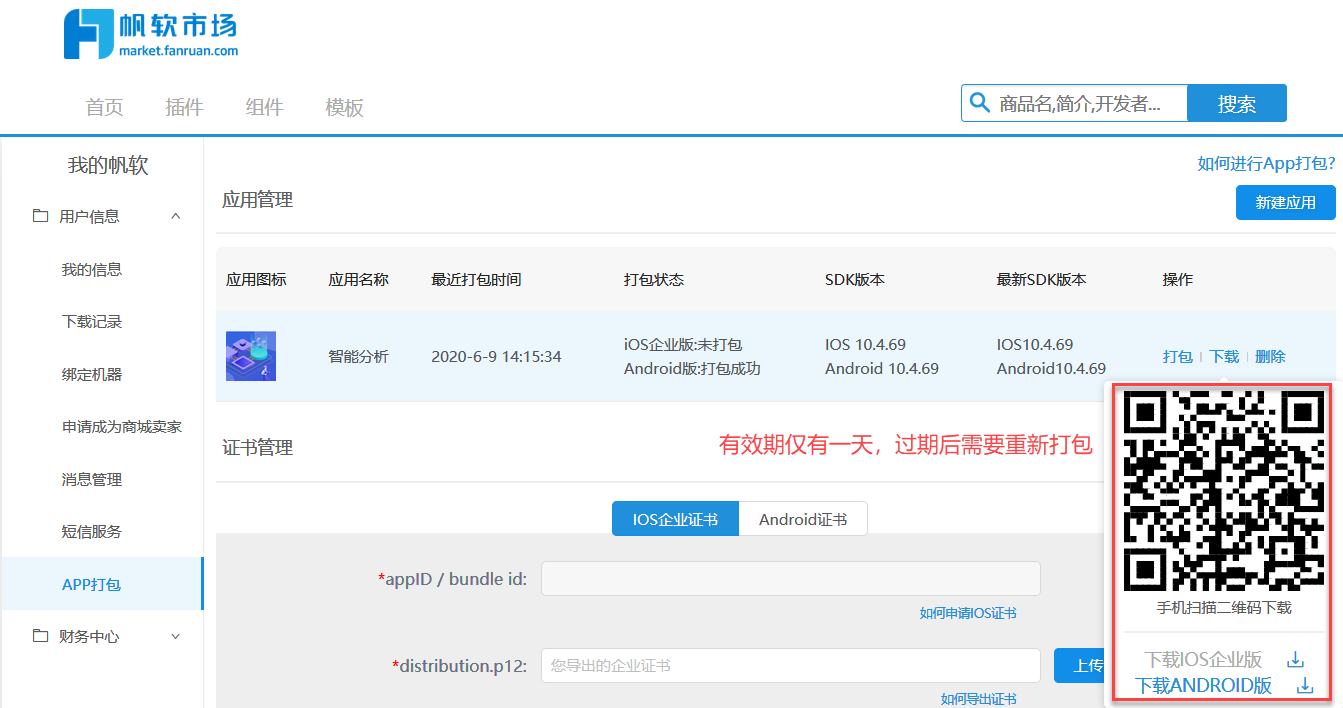This screenshot has width=1343, height=708.
Task: Click the 应用管理 section heading
Action: click(x=258, y=199)
